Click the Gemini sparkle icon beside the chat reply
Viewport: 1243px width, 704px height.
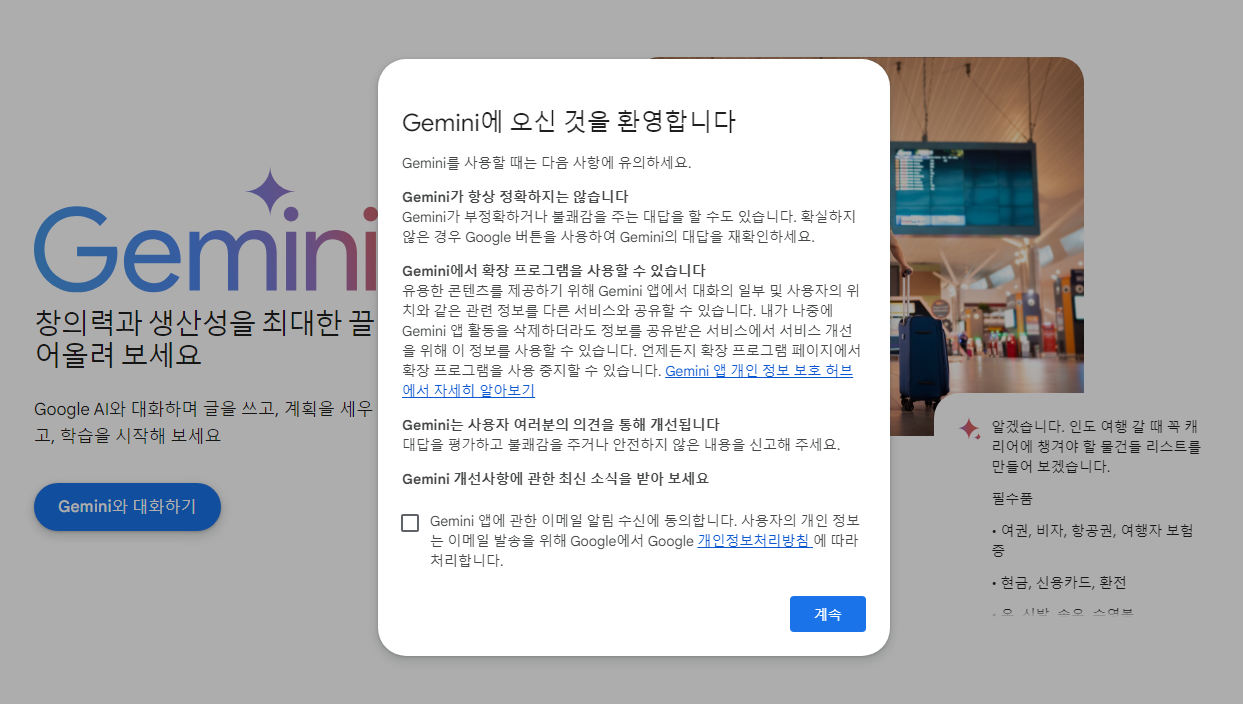[x=969, y=428]
